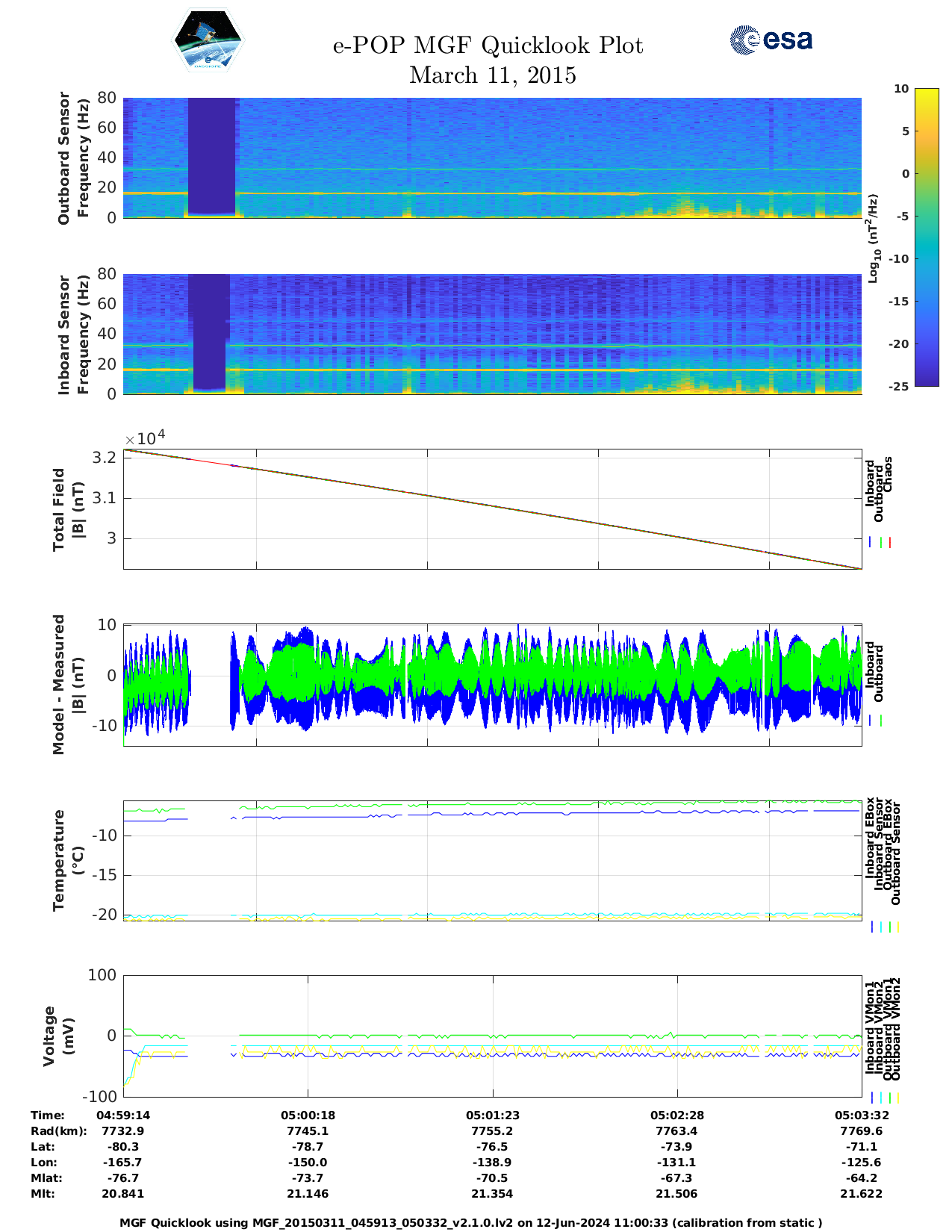952x1232 pixels.
Task: Click the 05:02:28 time tick label
Action: coord(676,1116)
